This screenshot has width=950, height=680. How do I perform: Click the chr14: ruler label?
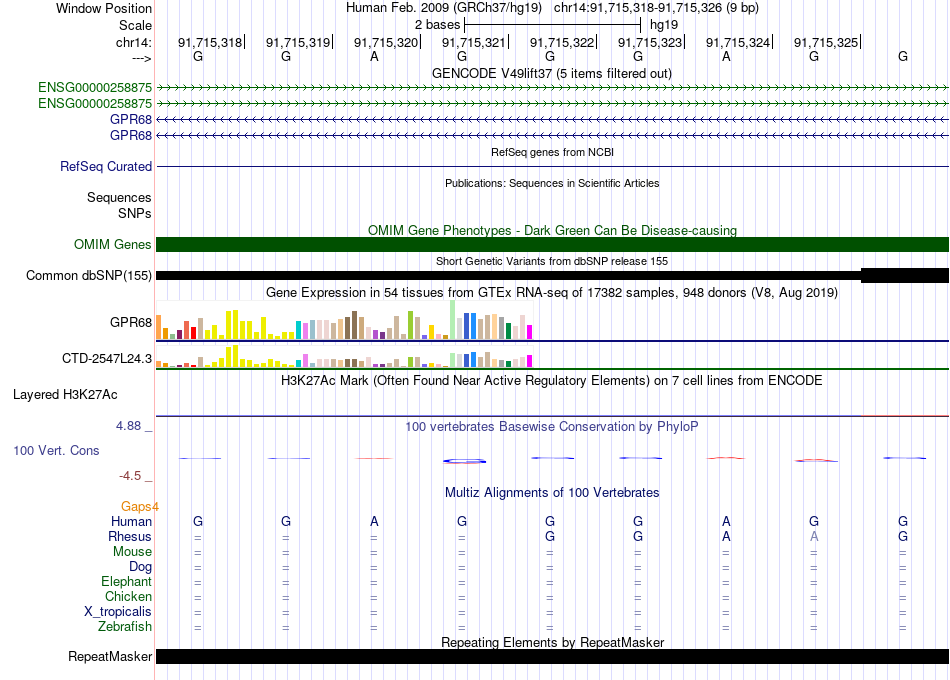tap(134, 42)
